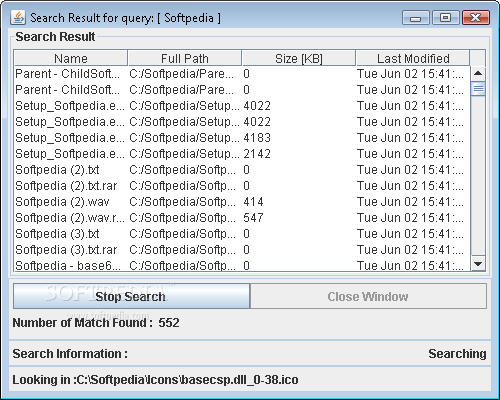Stop the running search
500x400 pixels.
pyautogui.click(x=131, y=296)
